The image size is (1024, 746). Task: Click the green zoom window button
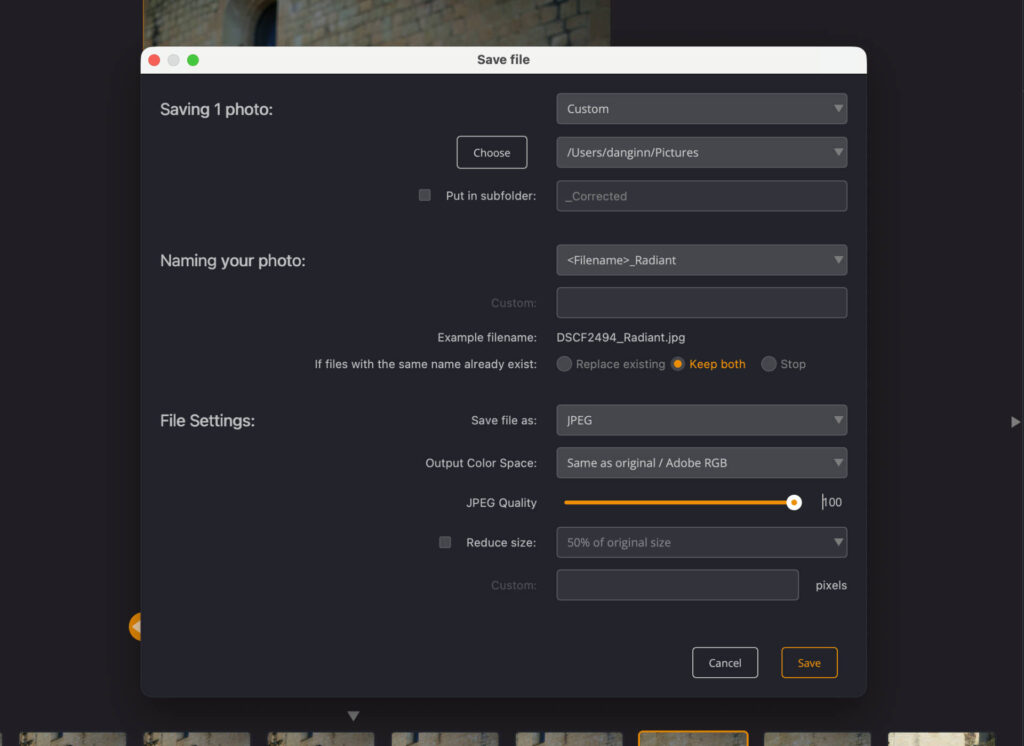pos(193,60)
